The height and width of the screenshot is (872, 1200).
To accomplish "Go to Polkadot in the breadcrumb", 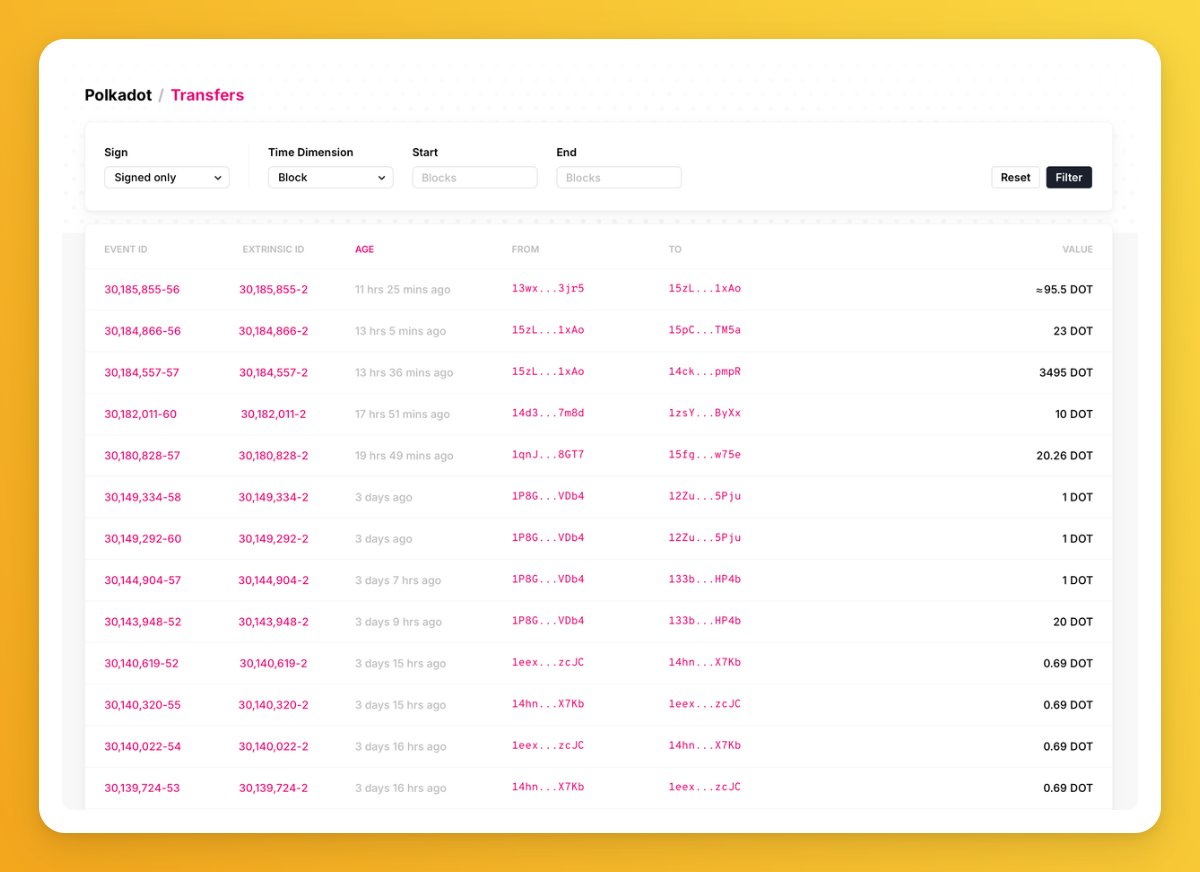I will coord(118,96).
